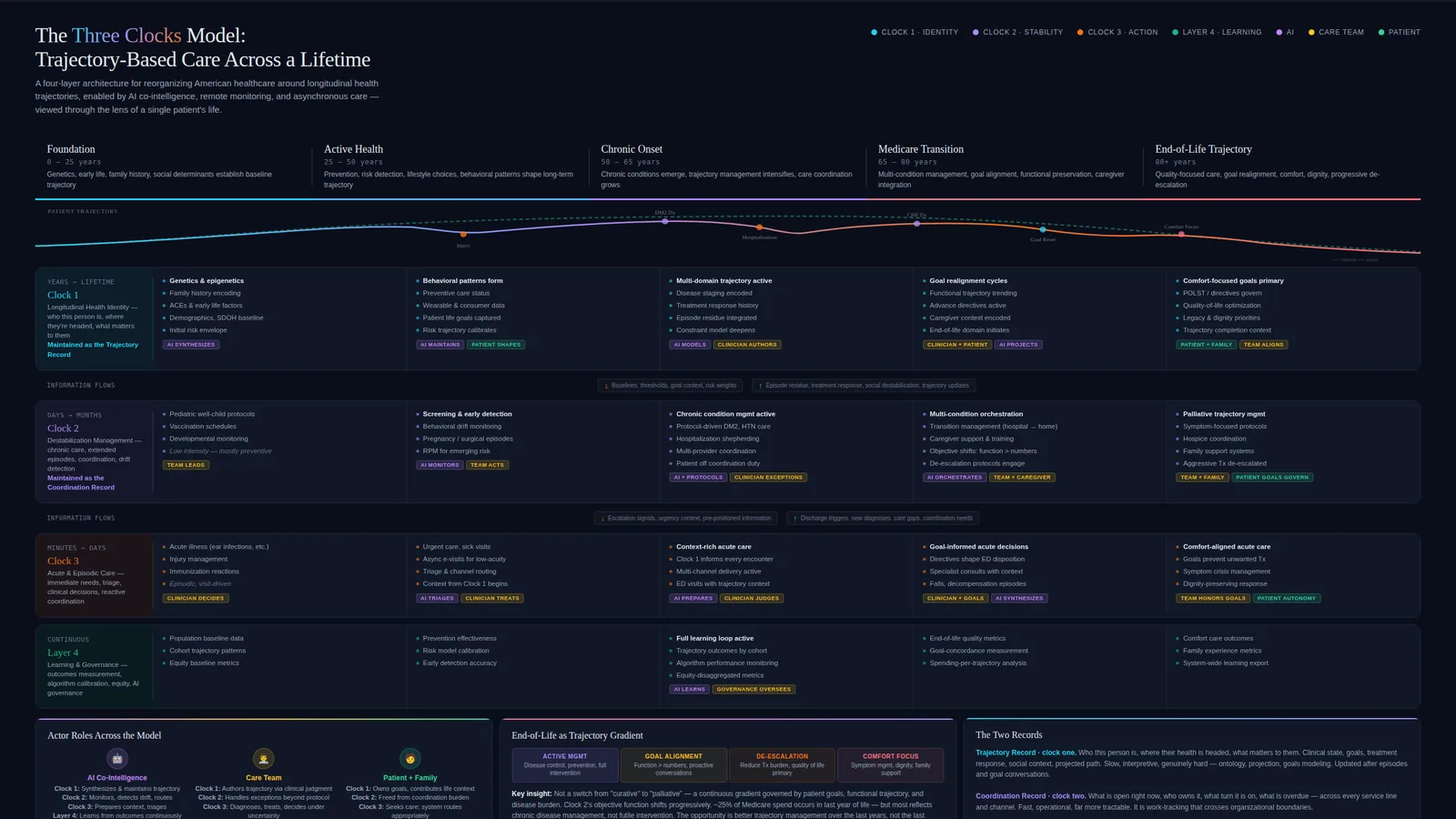Click the Clock 1 row title
The width and height of the screenshot is (1456, 819).
pos(63,295)
